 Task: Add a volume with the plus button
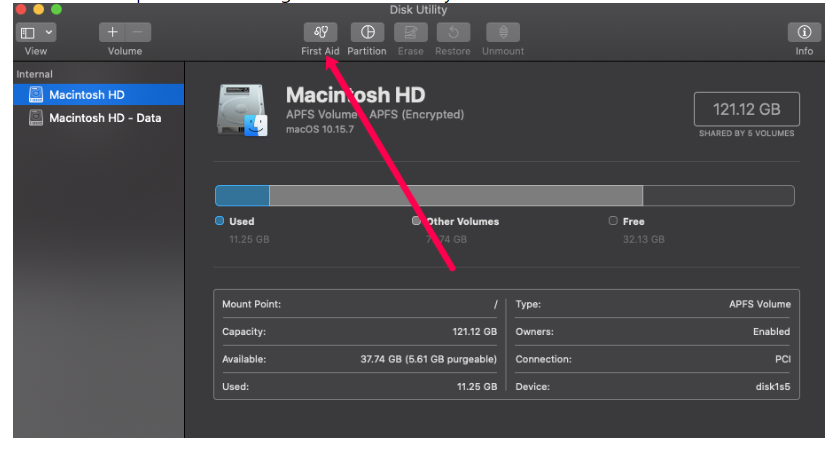(x=112, y=33)
